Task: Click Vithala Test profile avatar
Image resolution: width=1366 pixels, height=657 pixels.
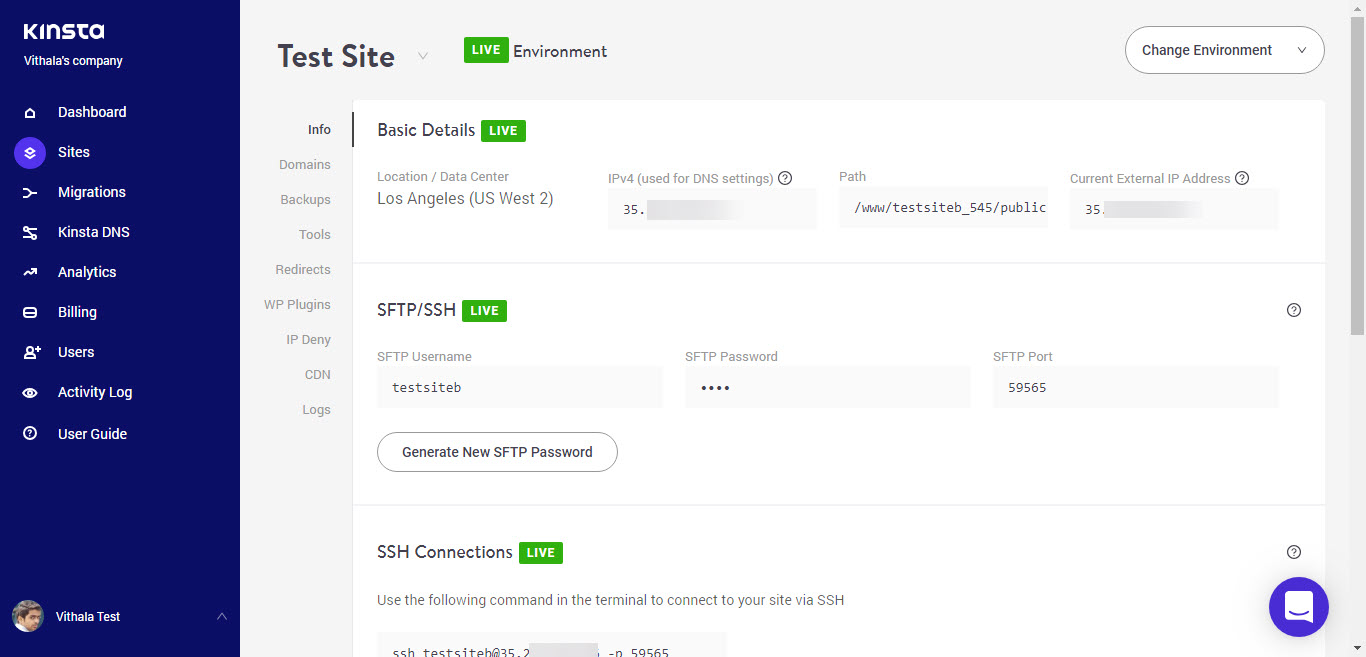Action: pos(28,616)
